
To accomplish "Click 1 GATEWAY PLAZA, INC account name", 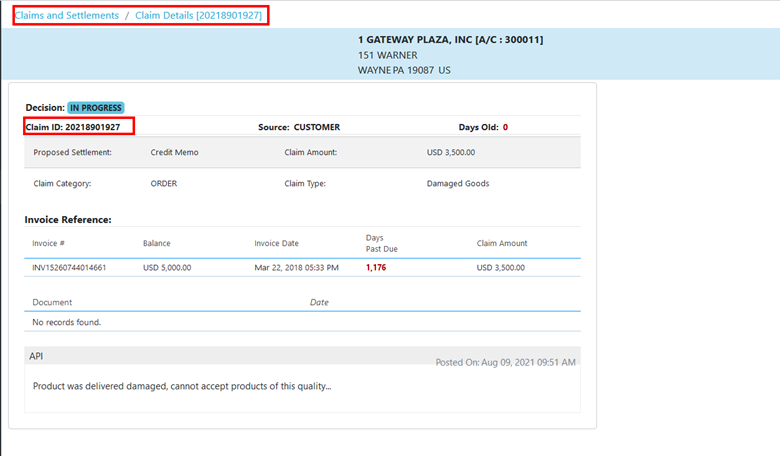I will [x=451, y=40].
